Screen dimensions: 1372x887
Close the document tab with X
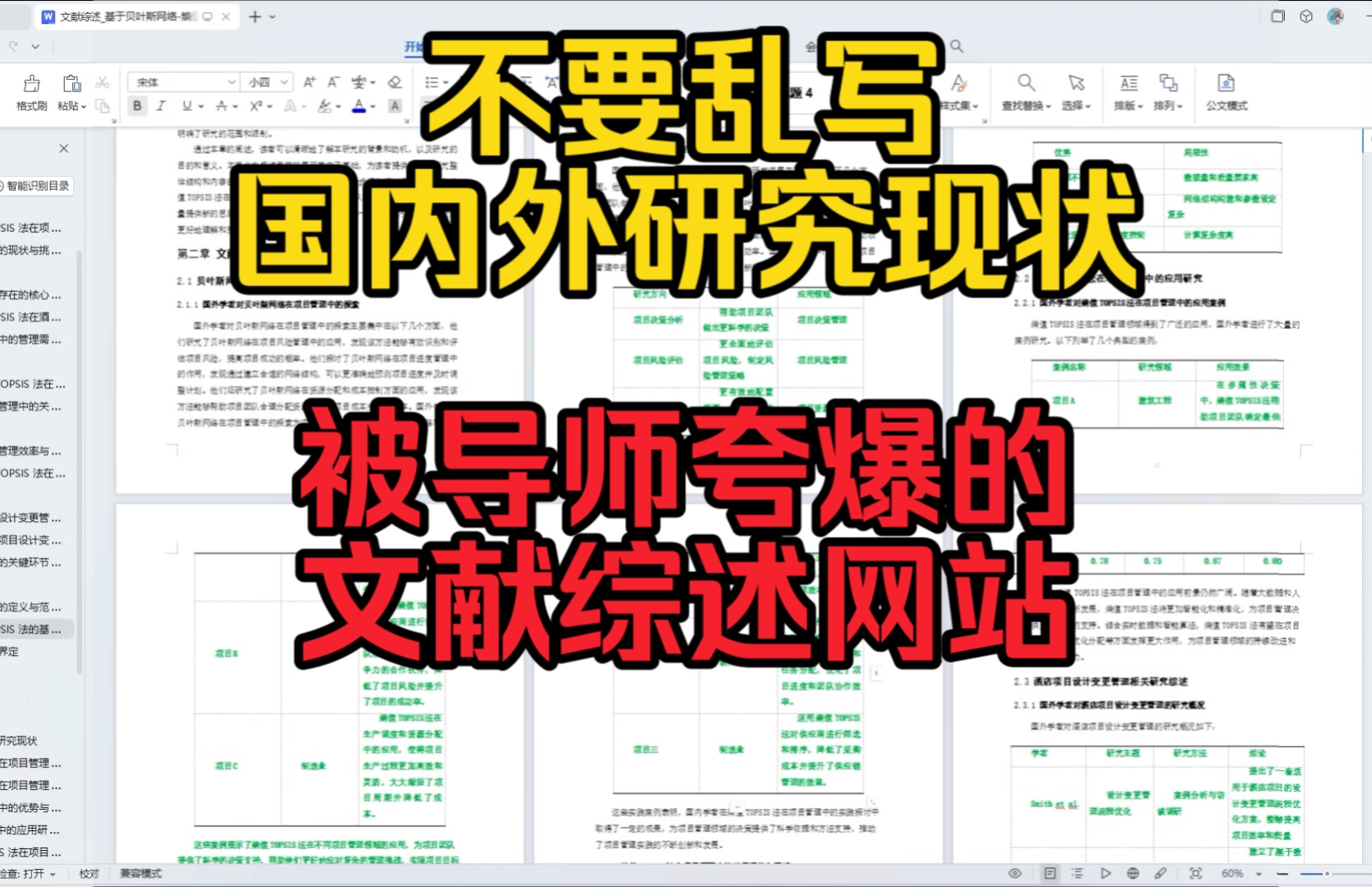[x=226, y=16]
